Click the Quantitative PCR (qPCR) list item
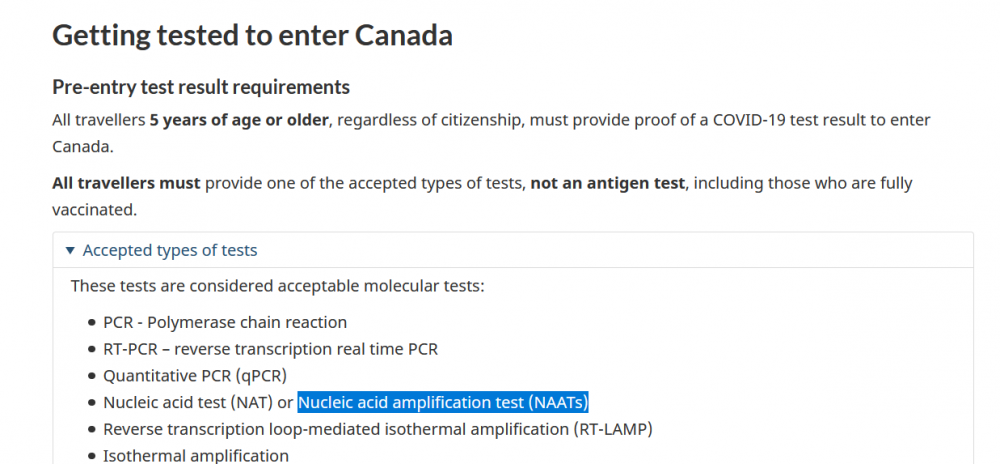Viewport: 1000px width, 464px height. click(195, 376)
